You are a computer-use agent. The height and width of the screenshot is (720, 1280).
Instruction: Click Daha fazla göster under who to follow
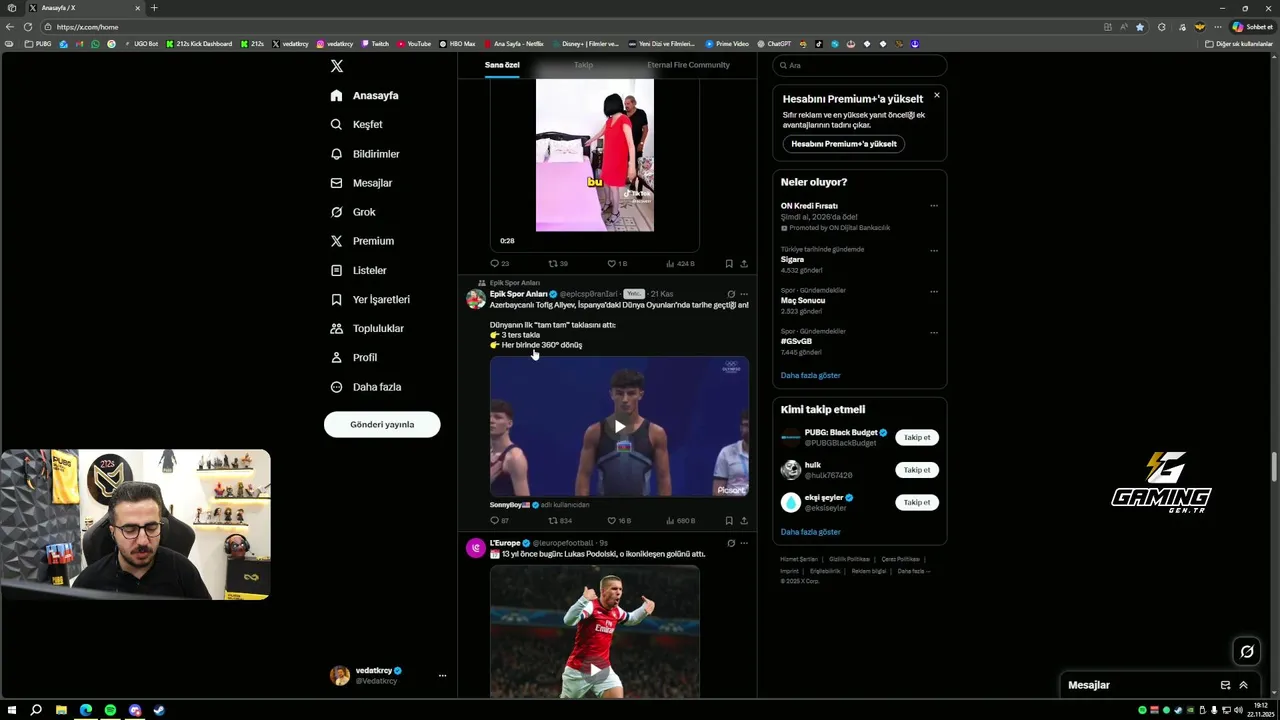(x=811, y=532)
